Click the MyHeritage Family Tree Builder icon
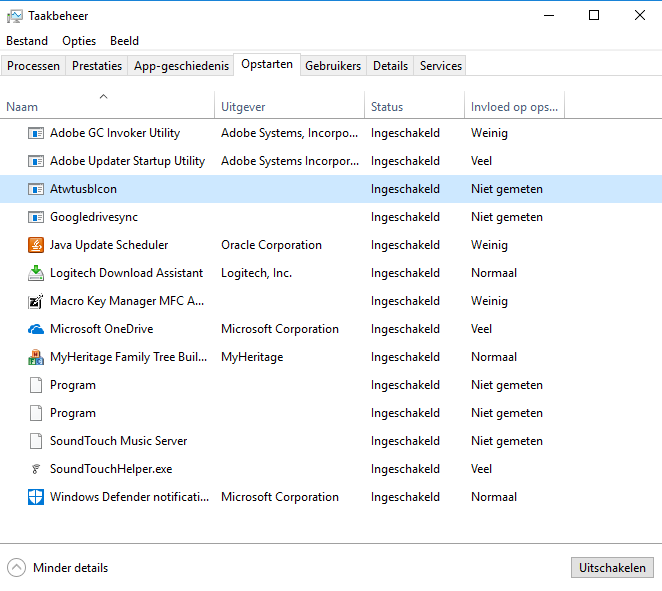 pyautogui.click(x=36, y=357)
